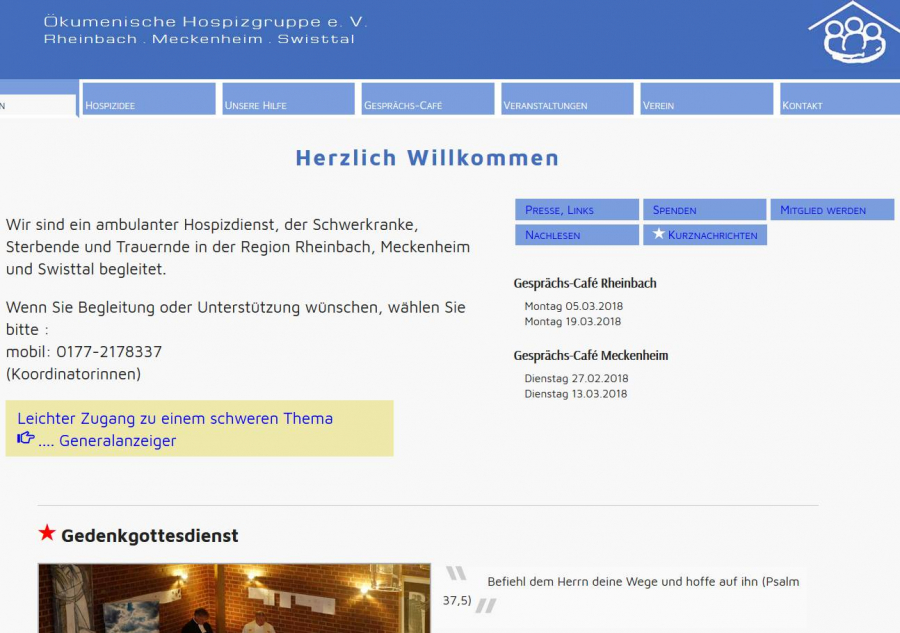
Task: Go to the Gesprächs-Café navigation tab
Action: pyautogui.click(x=428, y=100)
